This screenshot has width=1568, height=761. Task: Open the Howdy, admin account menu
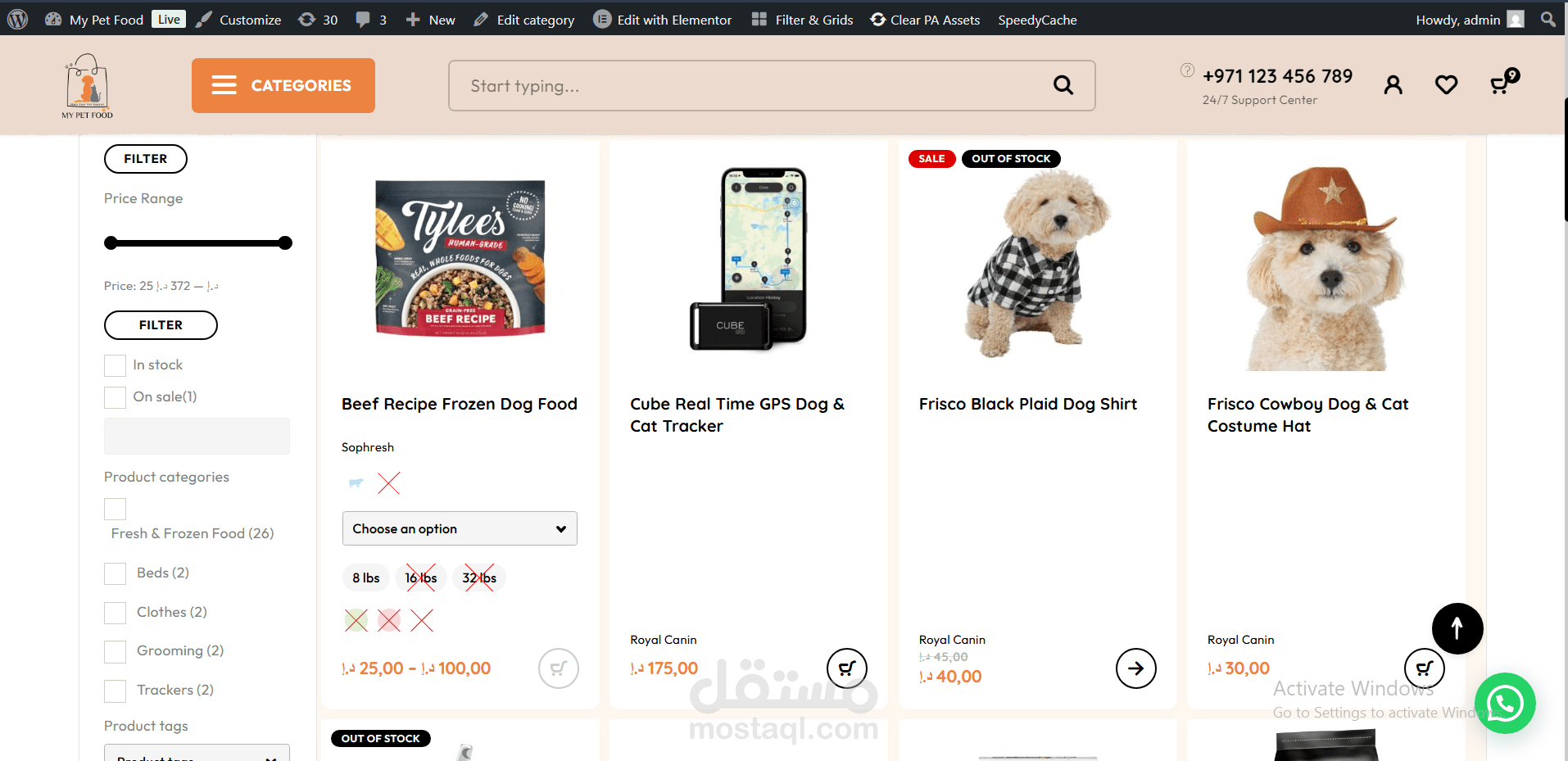(1470, 20)
